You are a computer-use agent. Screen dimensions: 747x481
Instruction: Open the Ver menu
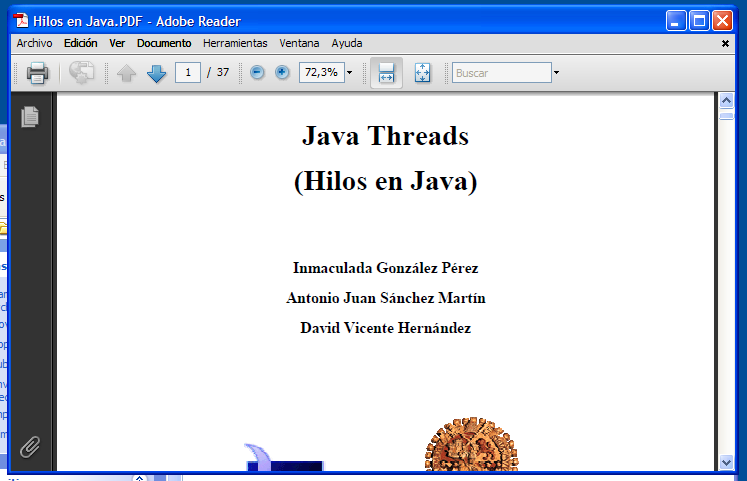click(x=117, y=43)
